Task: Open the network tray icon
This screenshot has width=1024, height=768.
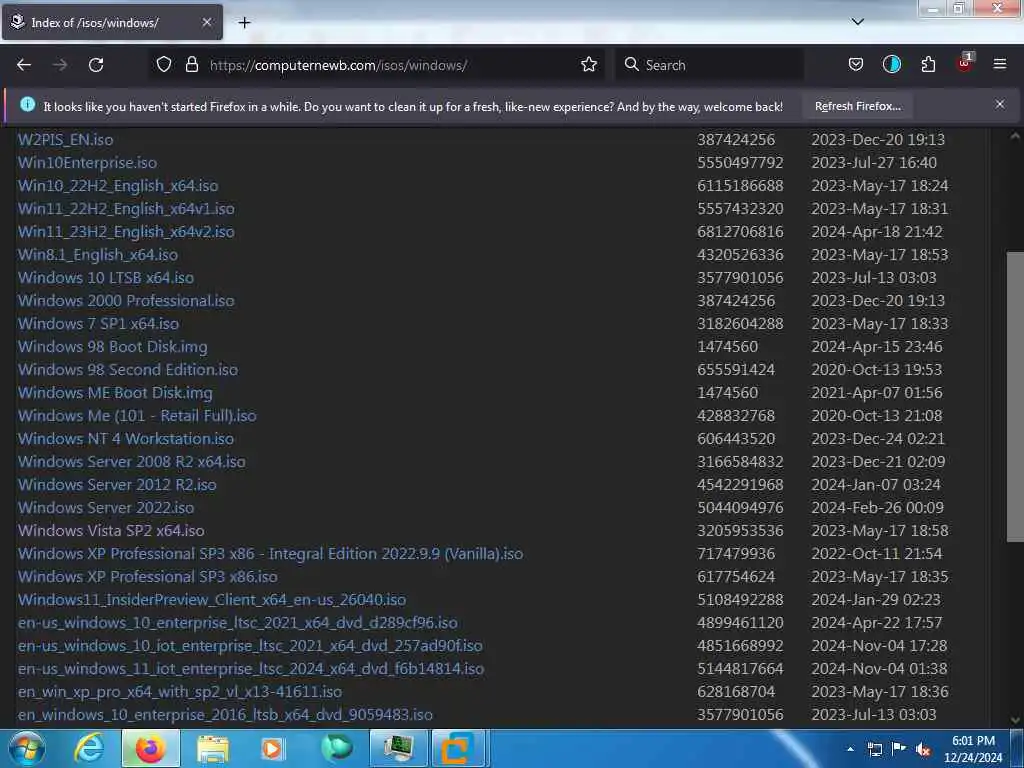Action: pyautogui.click(x=875, y=749)
